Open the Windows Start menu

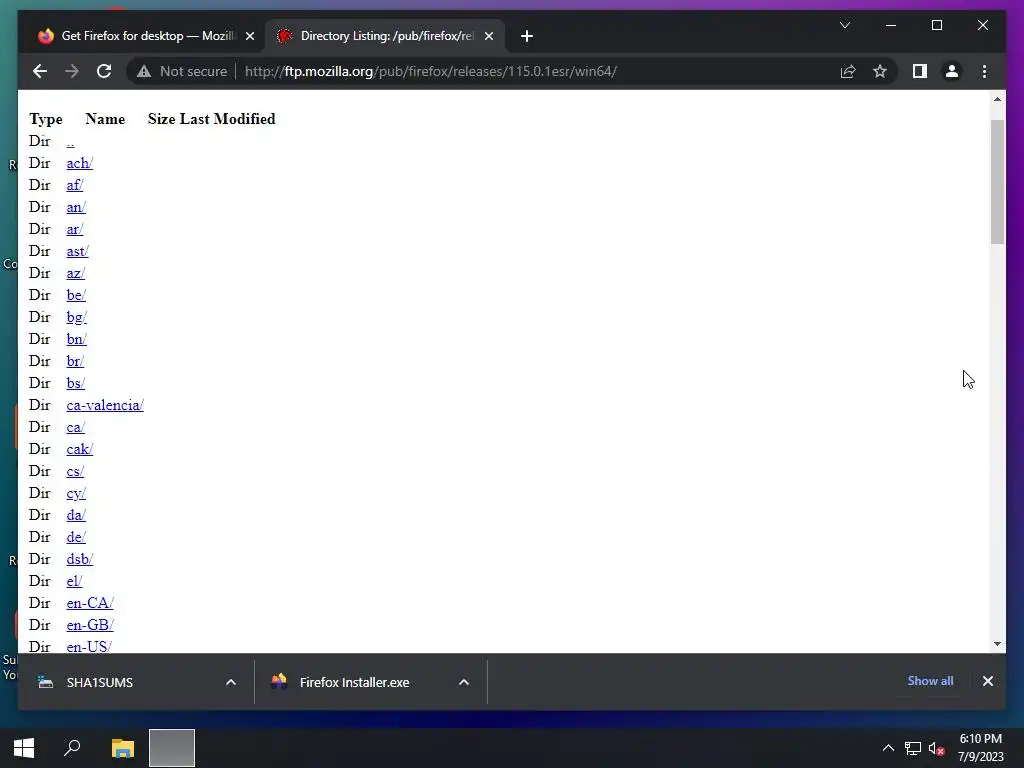click(x=24, y=748)
